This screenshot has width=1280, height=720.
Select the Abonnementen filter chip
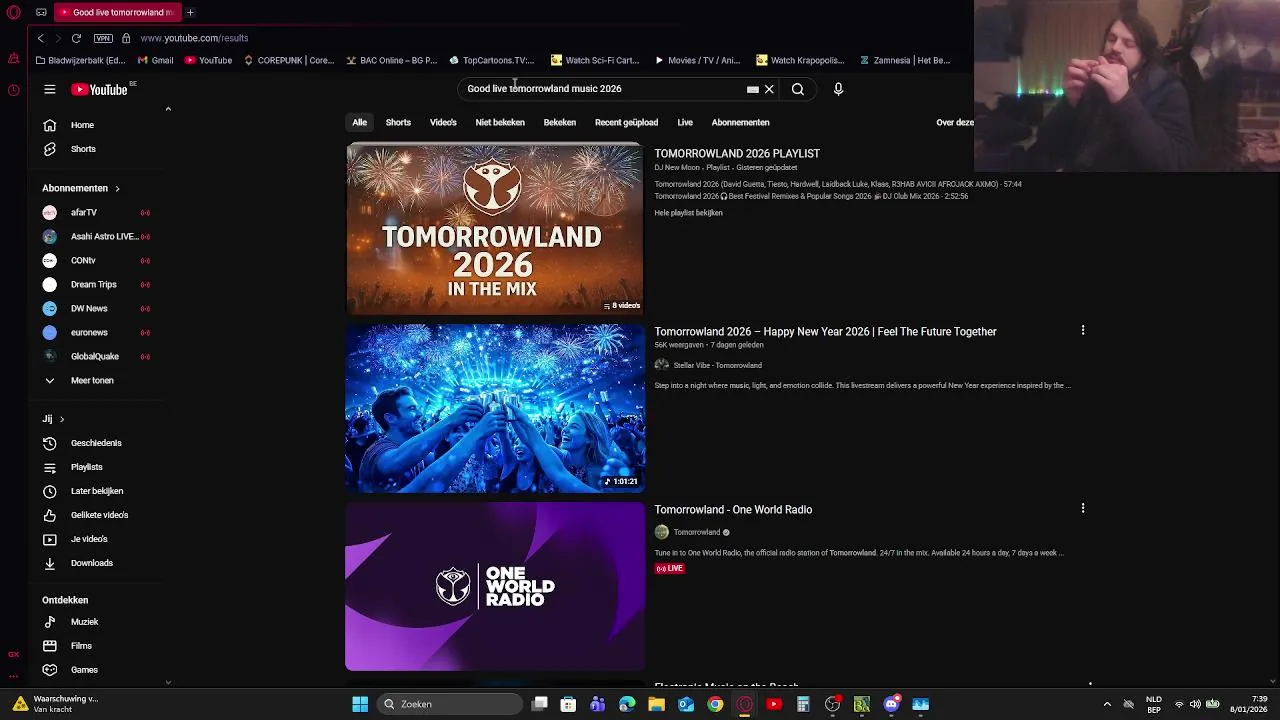[740, 122]
